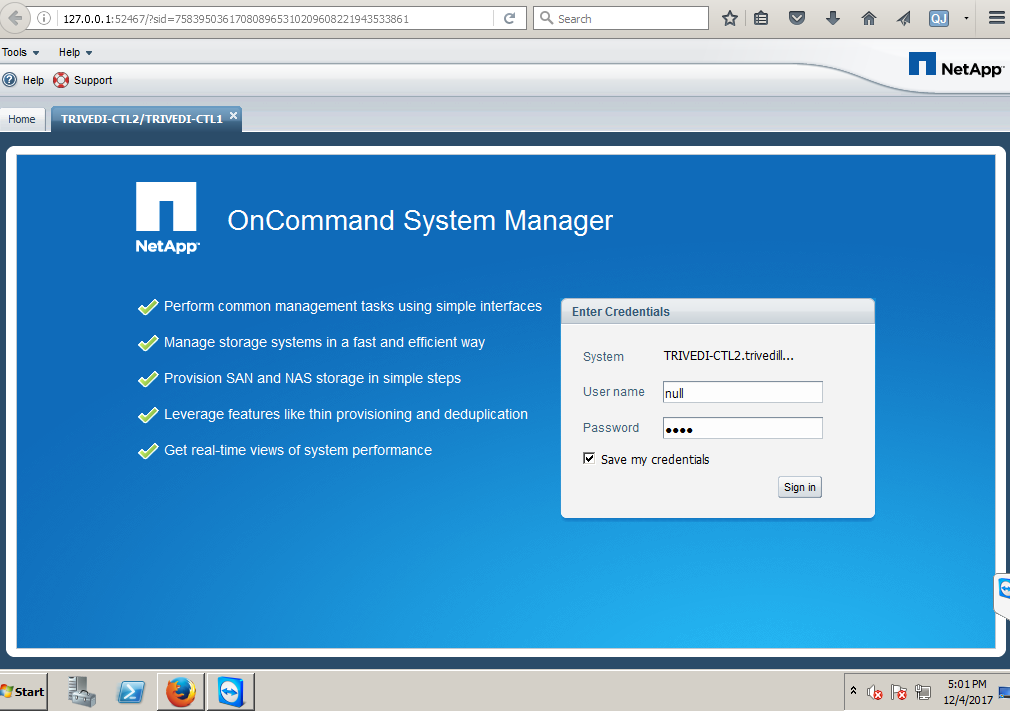Click the reload page icon
The height and width of the screenshot is (711, 1010).
(509, 18)
